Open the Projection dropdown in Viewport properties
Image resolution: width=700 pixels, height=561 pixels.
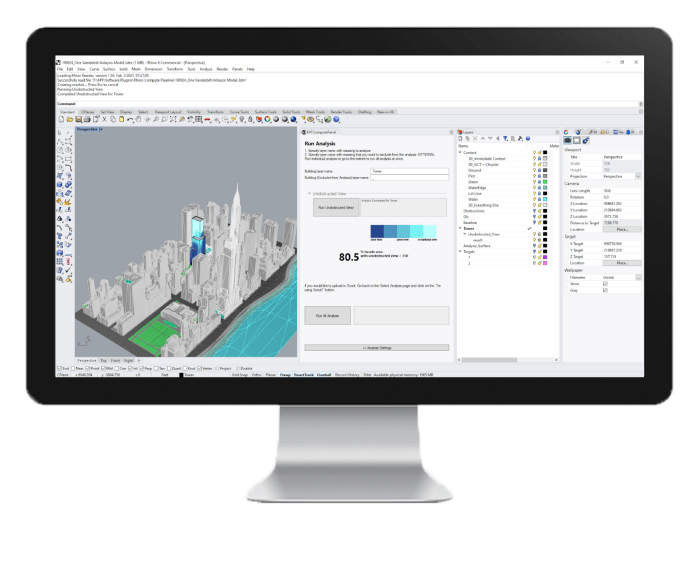[638, 175]
